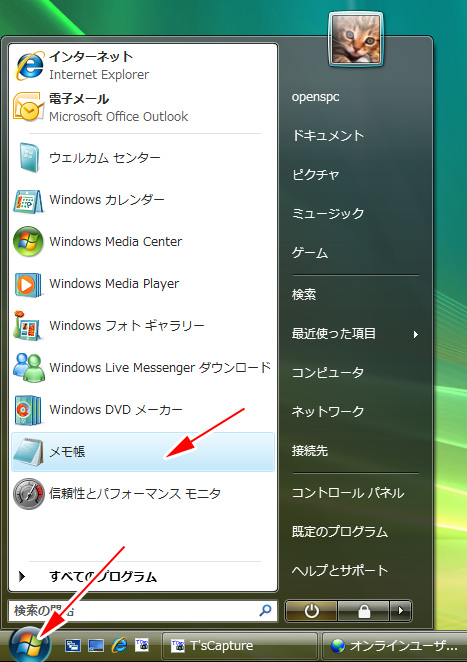This screenshot has width=467, height=662.
Task: Open Internet Explorer from the pinned programs
Action: 143,66
